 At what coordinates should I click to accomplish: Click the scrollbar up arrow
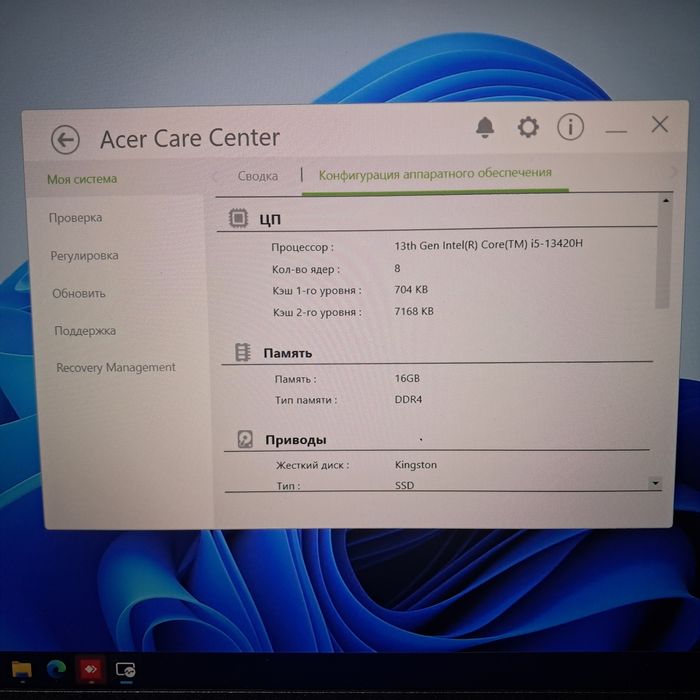pos(666,201)
